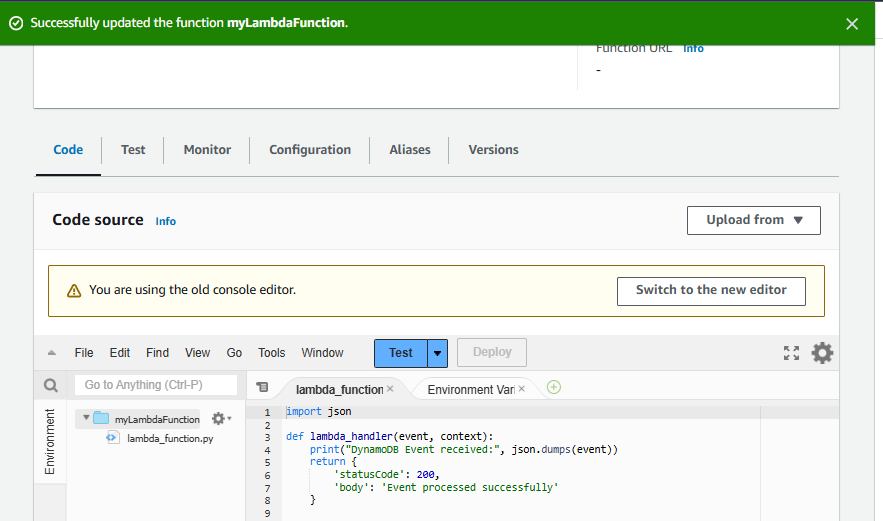The height and width of the screenshot is (521, 883).
Task: Click the Info link beside Code source
Action: 166,221
